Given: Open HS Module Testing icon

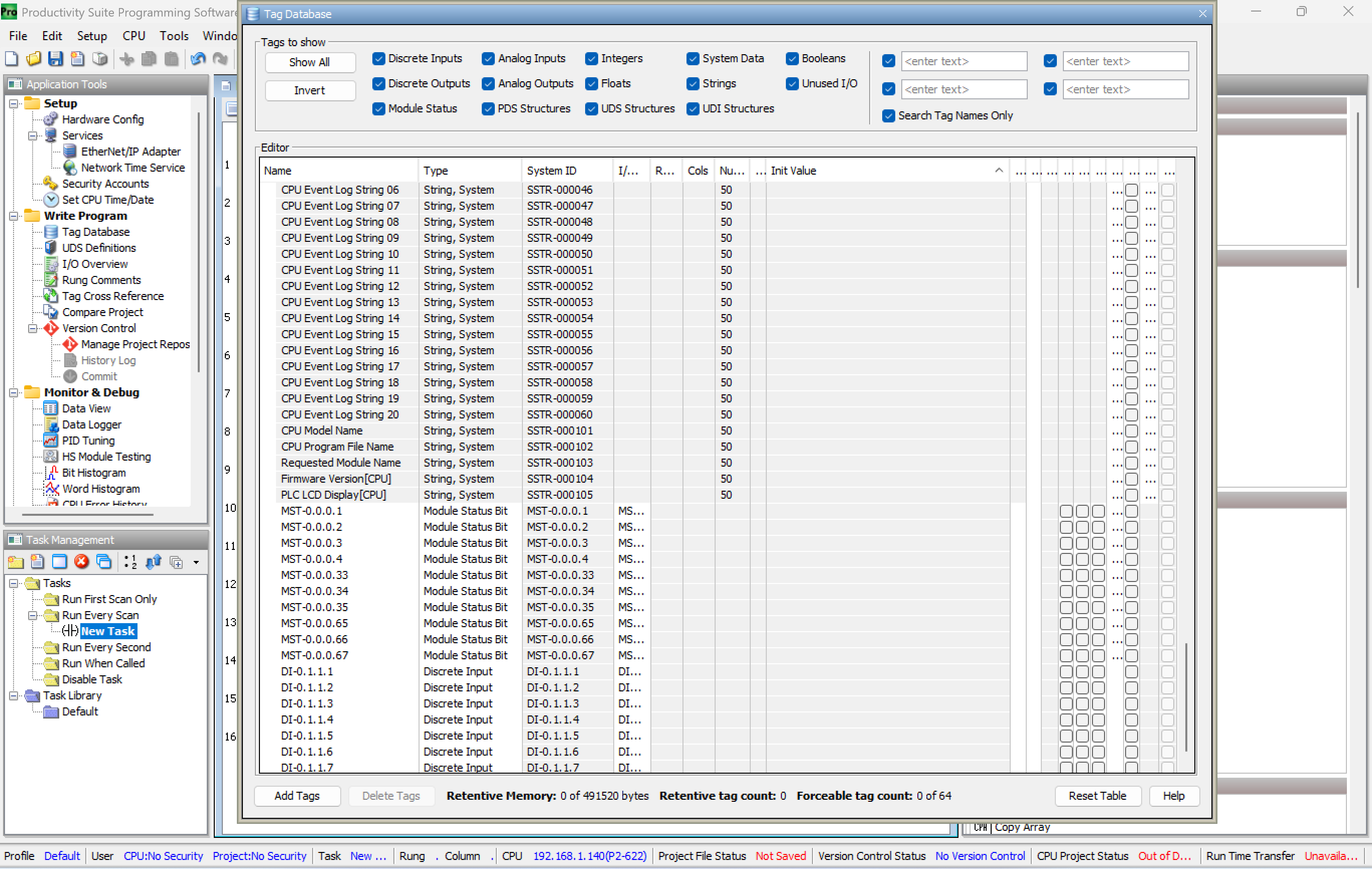Looking at the screenshot, I should coord(51,457).
